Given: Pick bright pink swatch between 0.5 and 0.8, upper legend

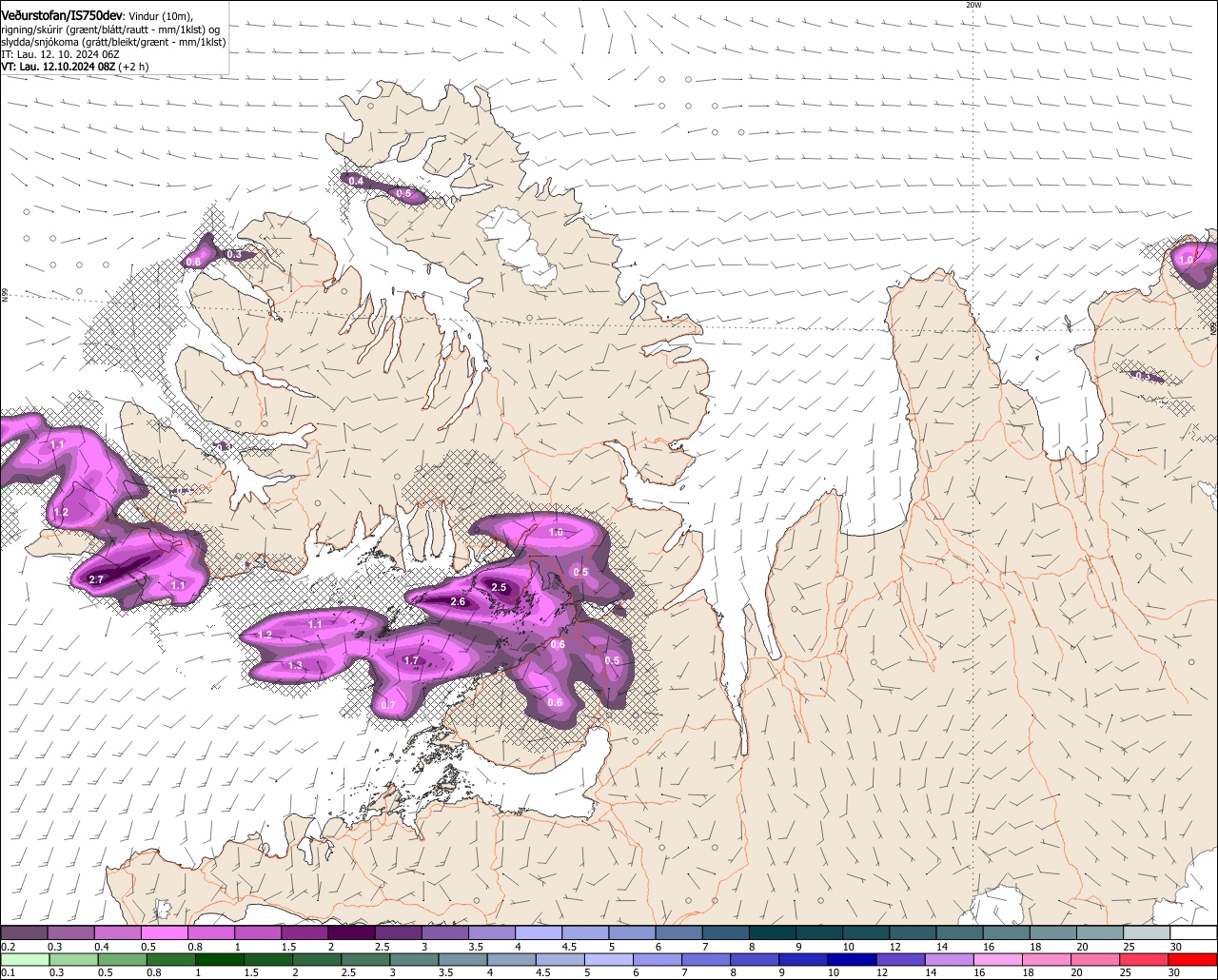Looking at the screenshot, I should (164, 933).
